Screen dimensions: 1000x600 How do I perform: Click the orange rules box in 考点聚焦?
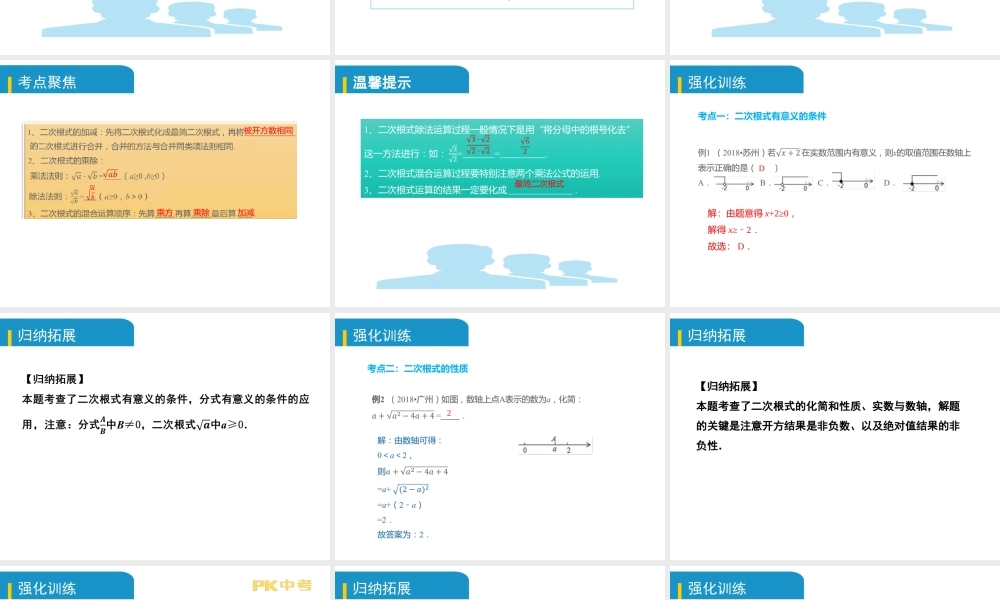(x=160, y=171)
